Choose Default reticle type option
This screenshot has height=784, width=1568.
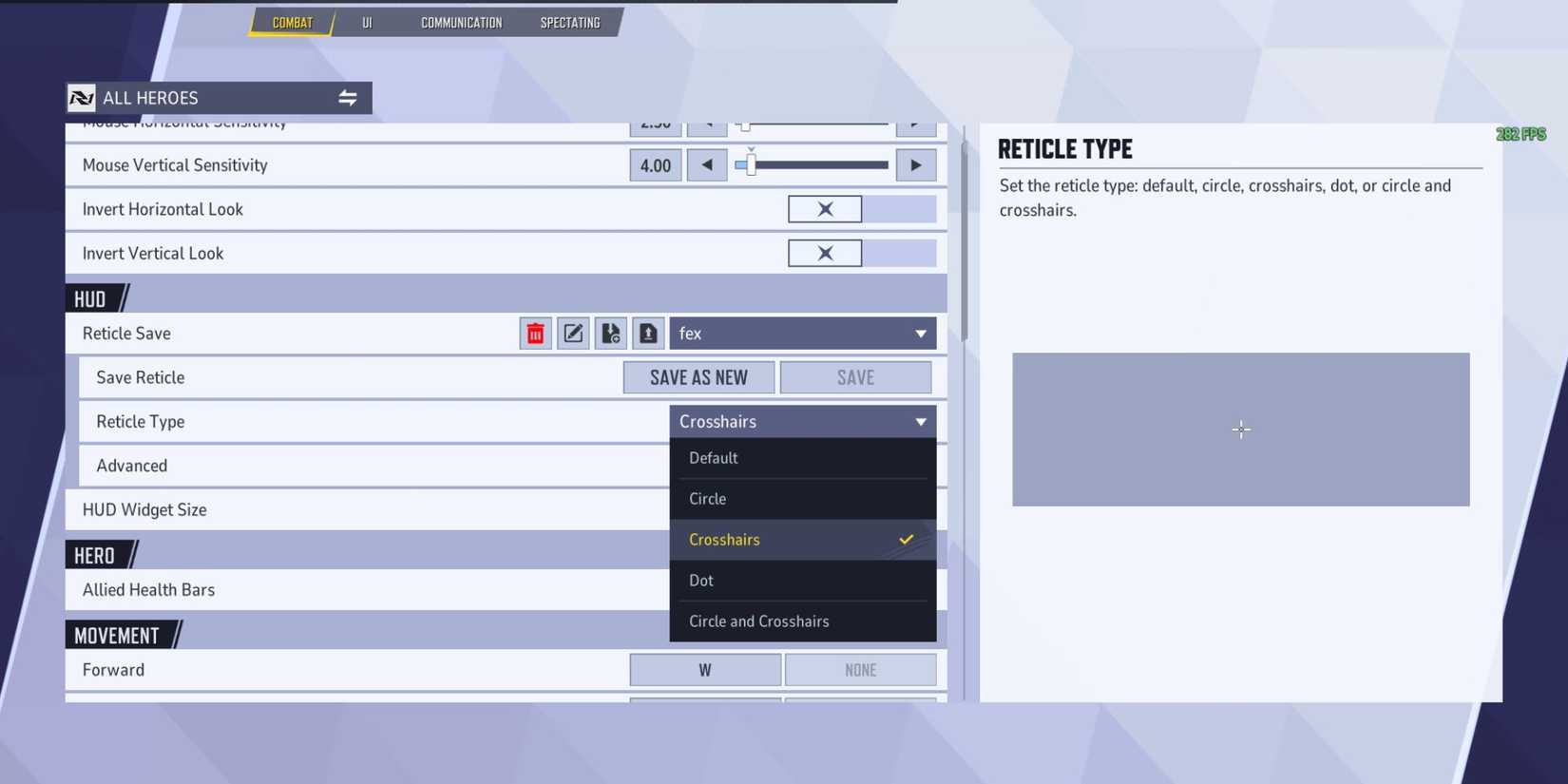(x=803, y=458)
